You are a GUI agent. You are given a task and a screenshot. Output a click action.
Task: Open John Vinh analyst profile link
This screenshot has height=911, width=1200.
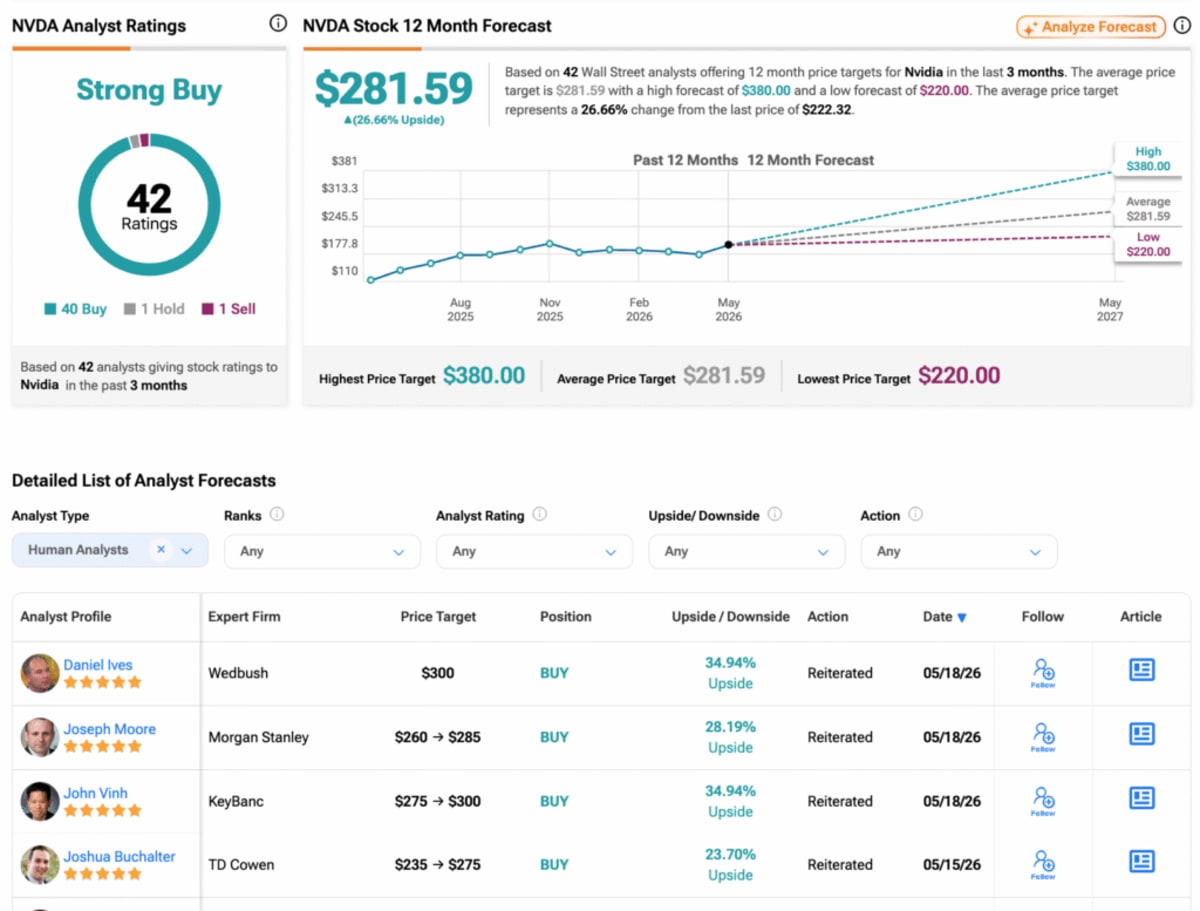(x=96, y=793)
